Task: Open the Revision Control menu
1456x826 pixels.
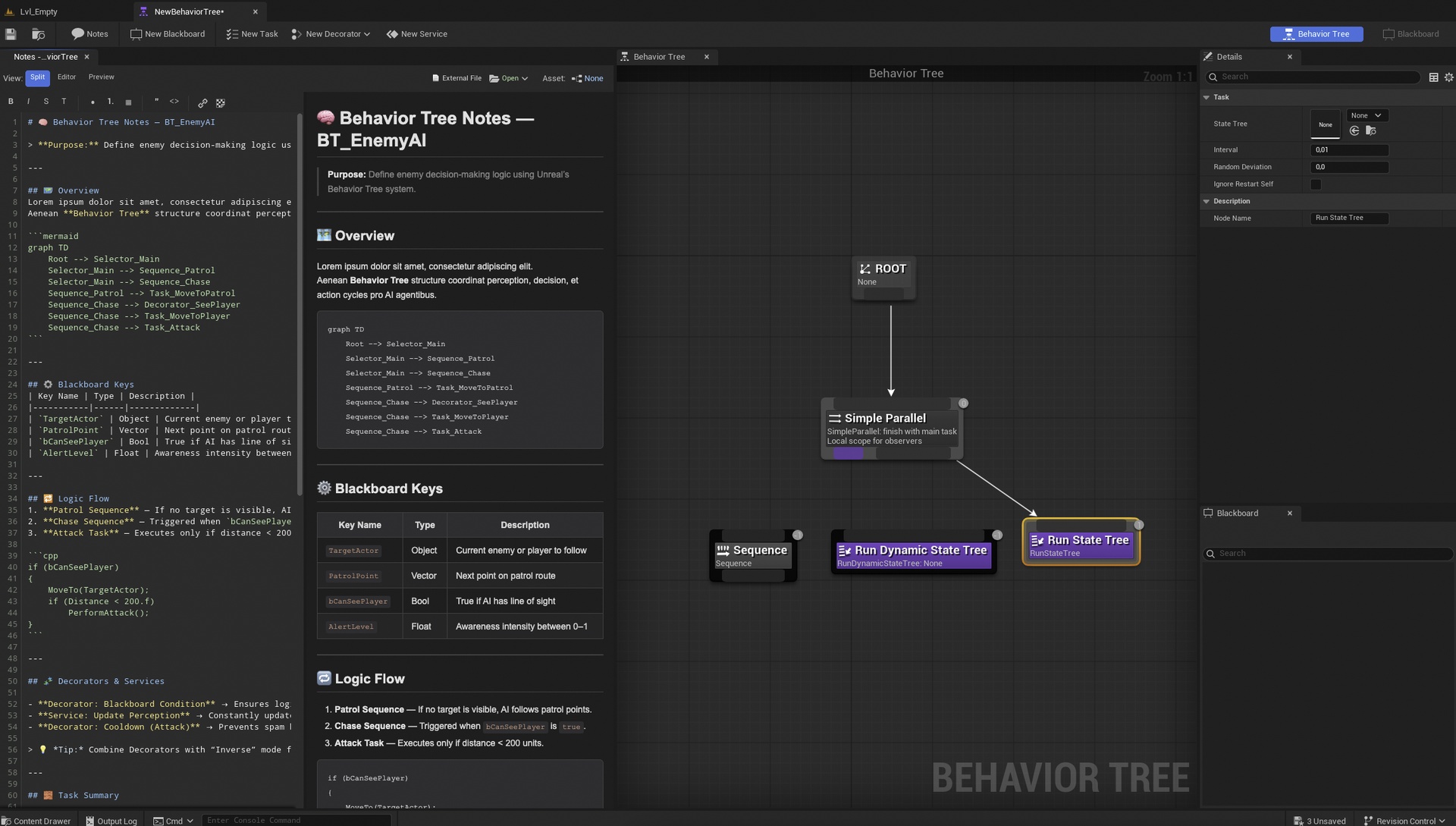Action: click(1404, 820)
